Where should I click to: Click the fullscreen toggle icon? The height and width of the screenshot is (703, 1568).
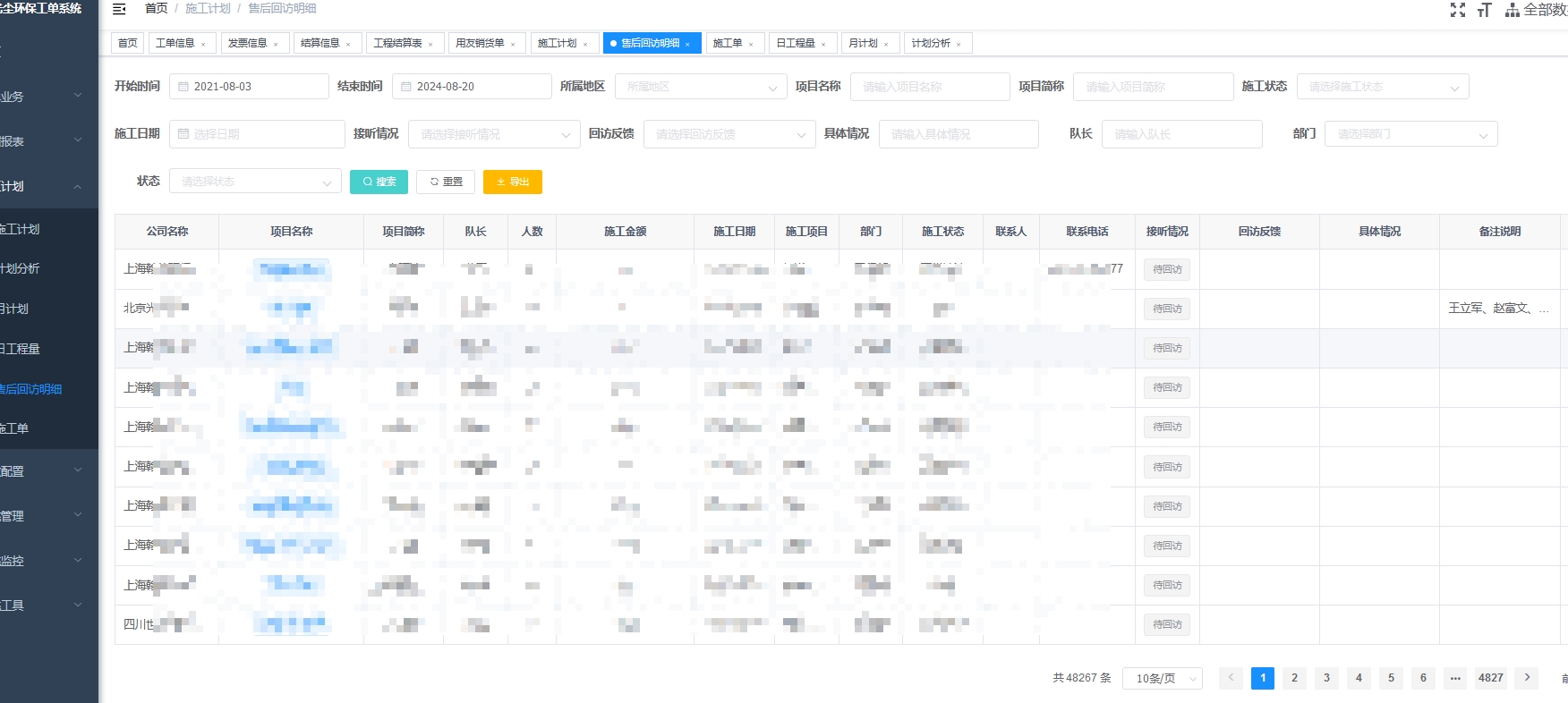click(x=1458, y=10)
